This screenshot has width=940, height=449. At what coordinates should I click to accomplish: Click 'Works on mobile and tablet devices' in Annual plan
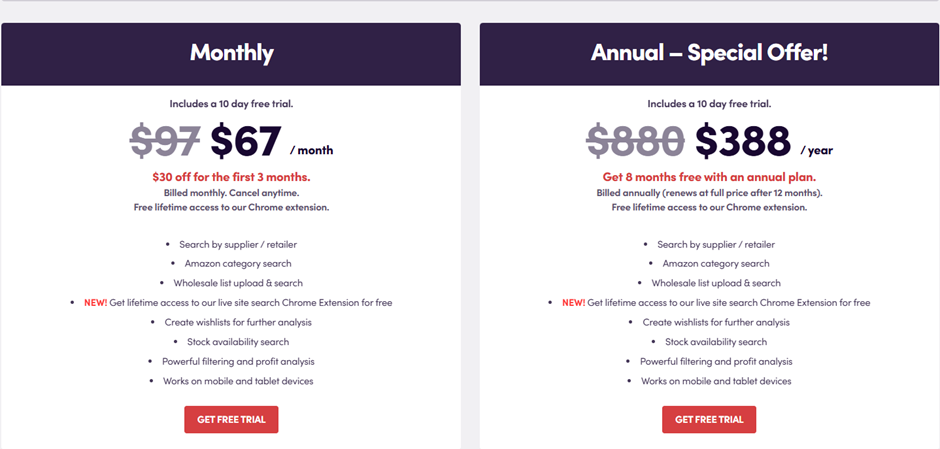tap(716, 381)
